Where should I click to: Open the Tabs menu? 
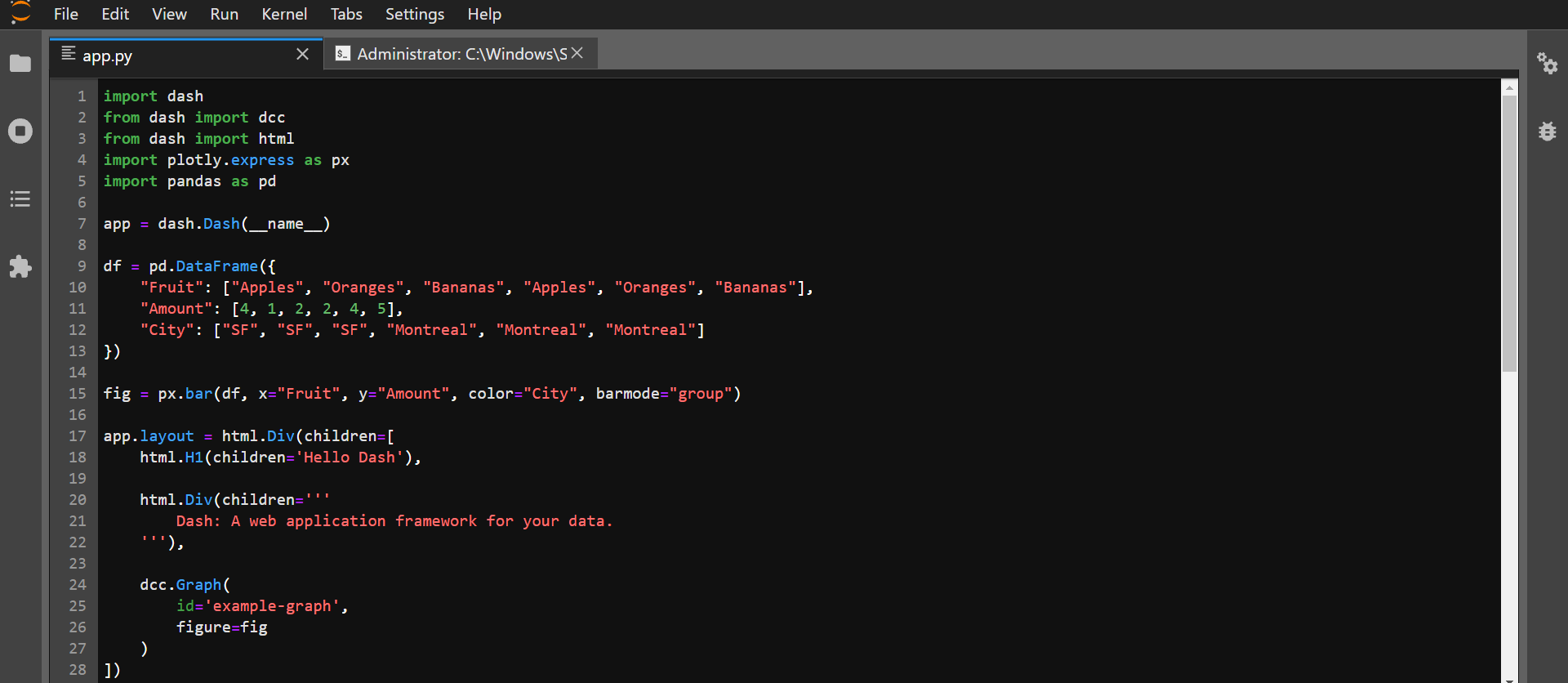click(x=346, y=14)
